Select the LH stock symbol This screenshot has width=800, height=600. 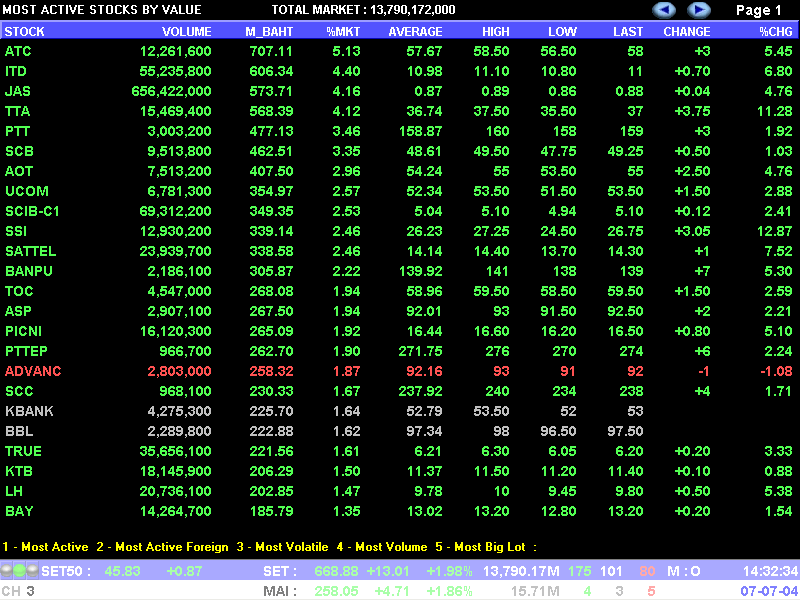click(x=14, y=491)
